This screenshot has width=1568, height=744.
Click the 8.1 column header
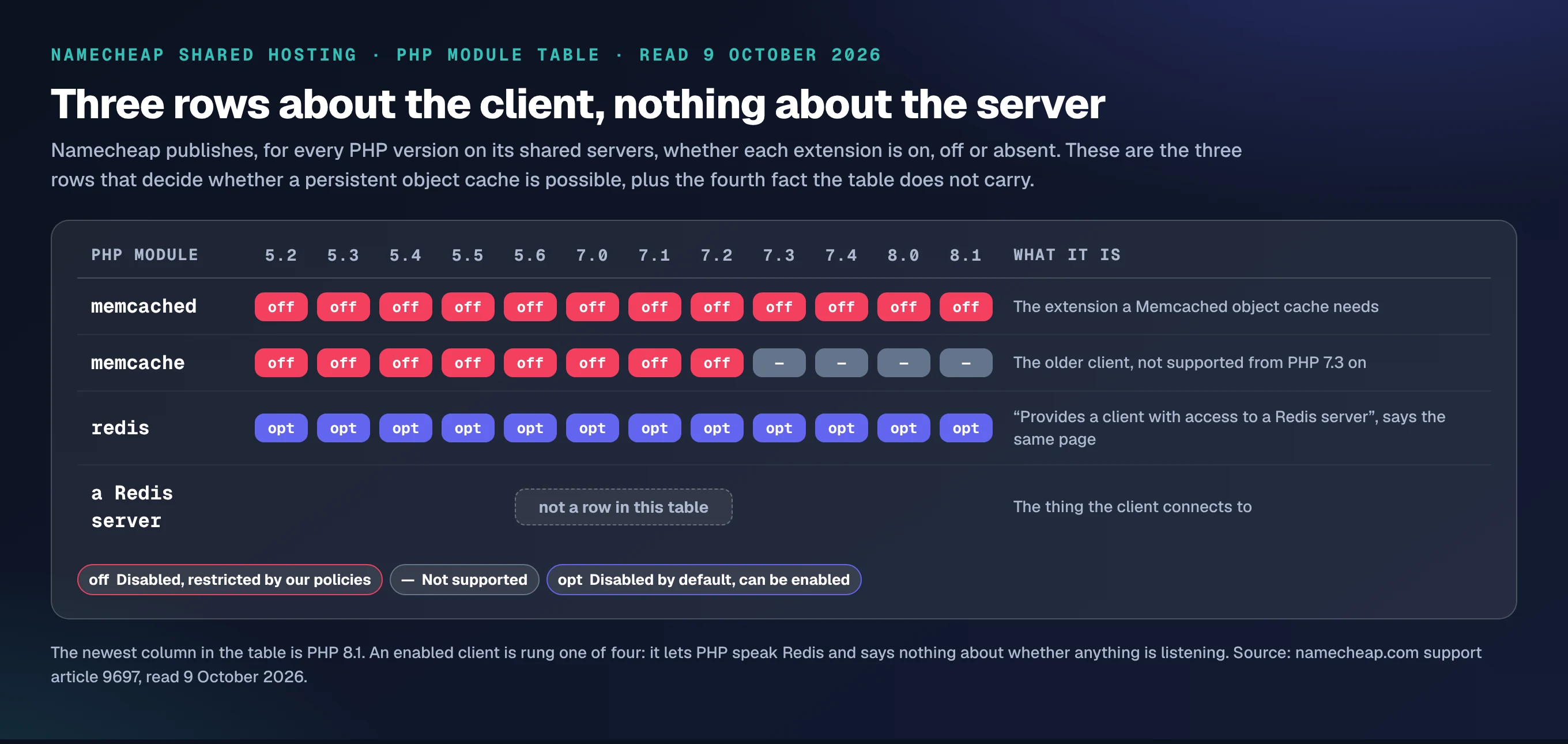coord(966,255)
